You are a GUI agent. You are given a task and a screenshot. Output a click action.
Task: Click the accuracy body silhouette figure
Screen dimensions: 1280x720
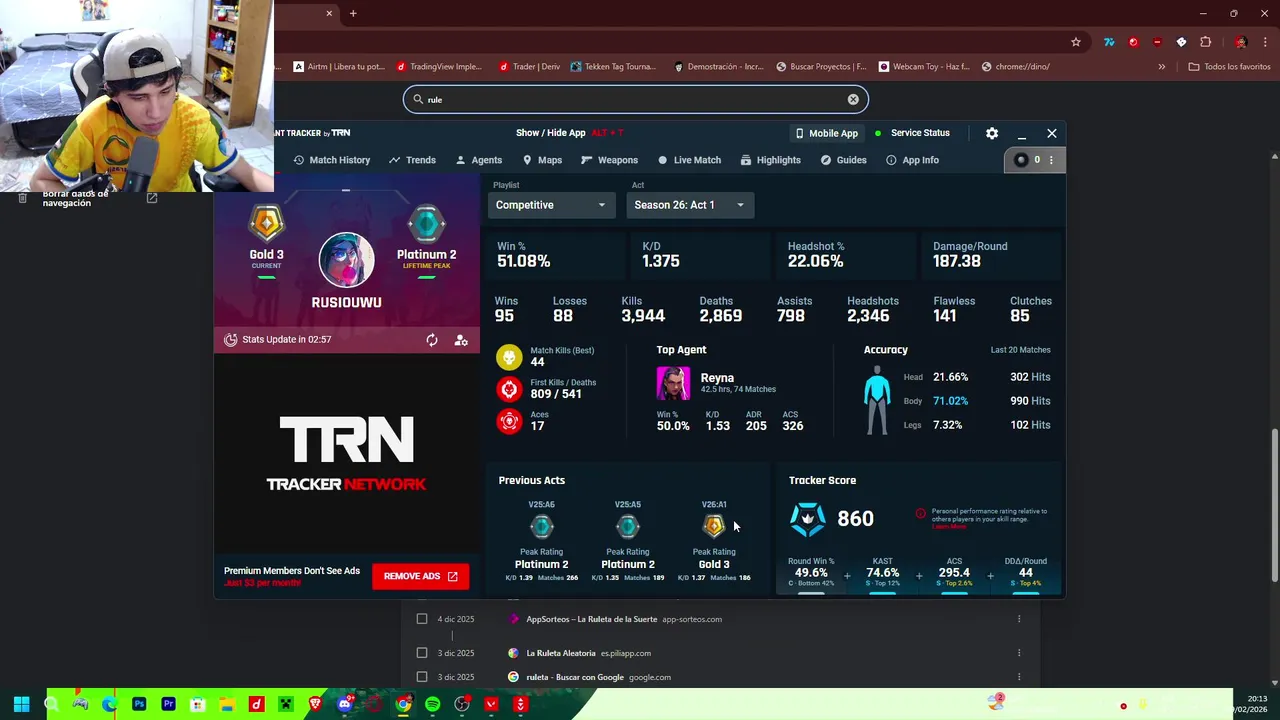point(877,400)
